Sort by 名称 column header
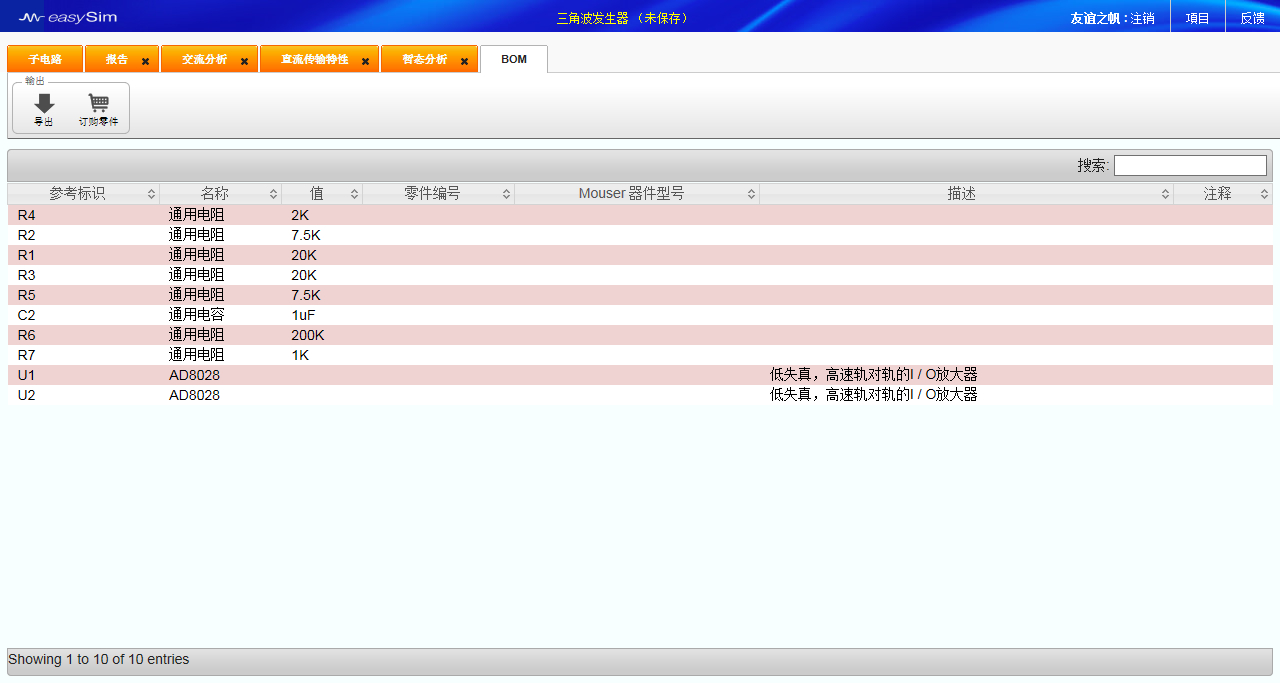The height and width of the screenshot is (683, 1280). (x=220, y=193)
